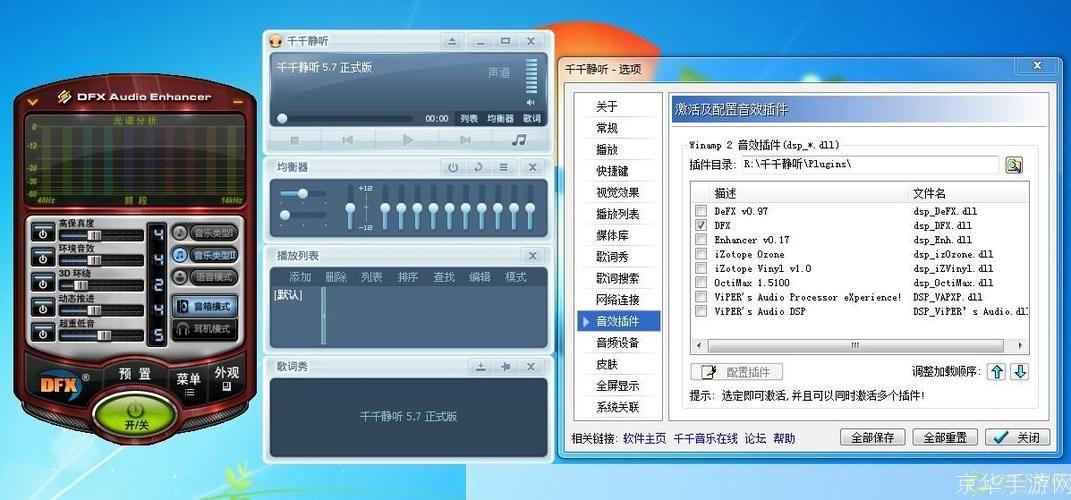Click the 千千静听 headphone app icon
The height and width of the screenshot is (500, 1071).
pyautogui.click(x=276, y=41)
